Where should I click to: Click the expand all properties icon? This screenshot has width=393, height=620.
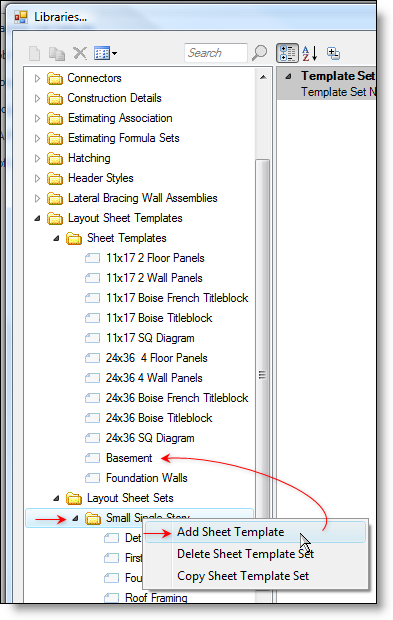click(x=333, y=53)
